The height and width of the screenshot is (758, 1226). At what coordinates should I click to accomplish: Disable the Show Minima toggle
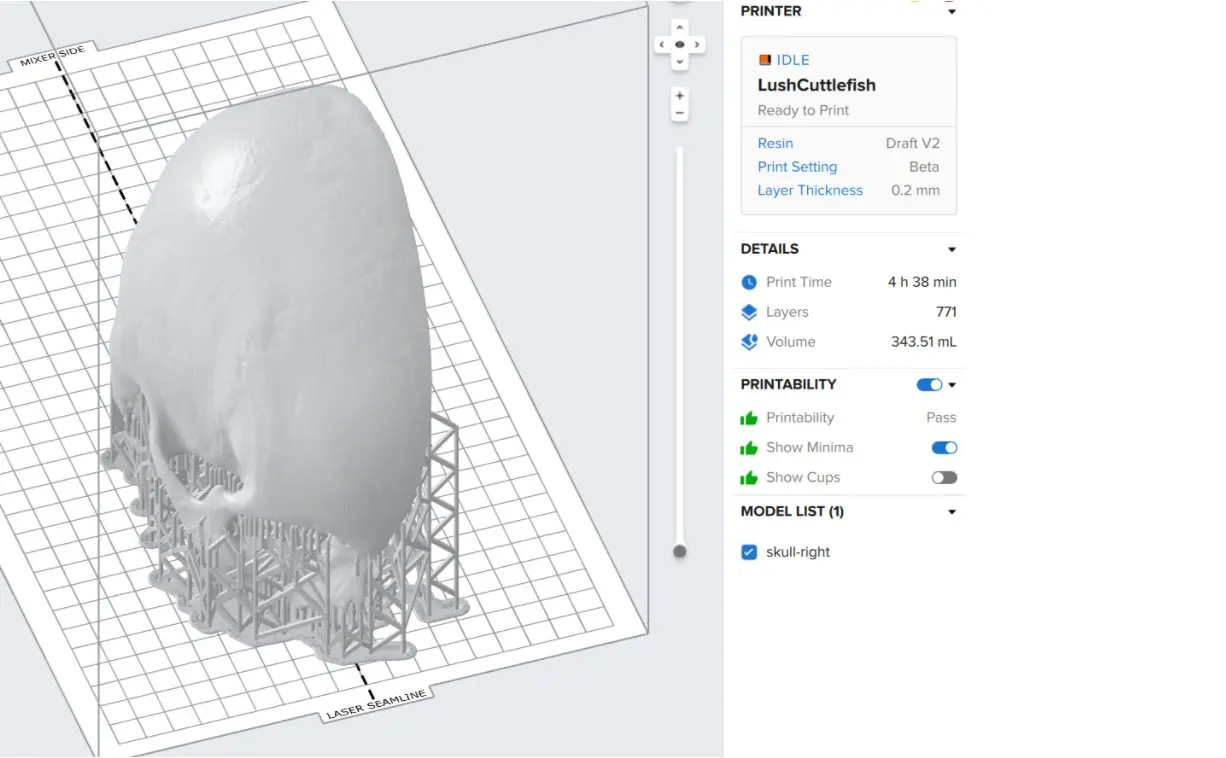944,448
